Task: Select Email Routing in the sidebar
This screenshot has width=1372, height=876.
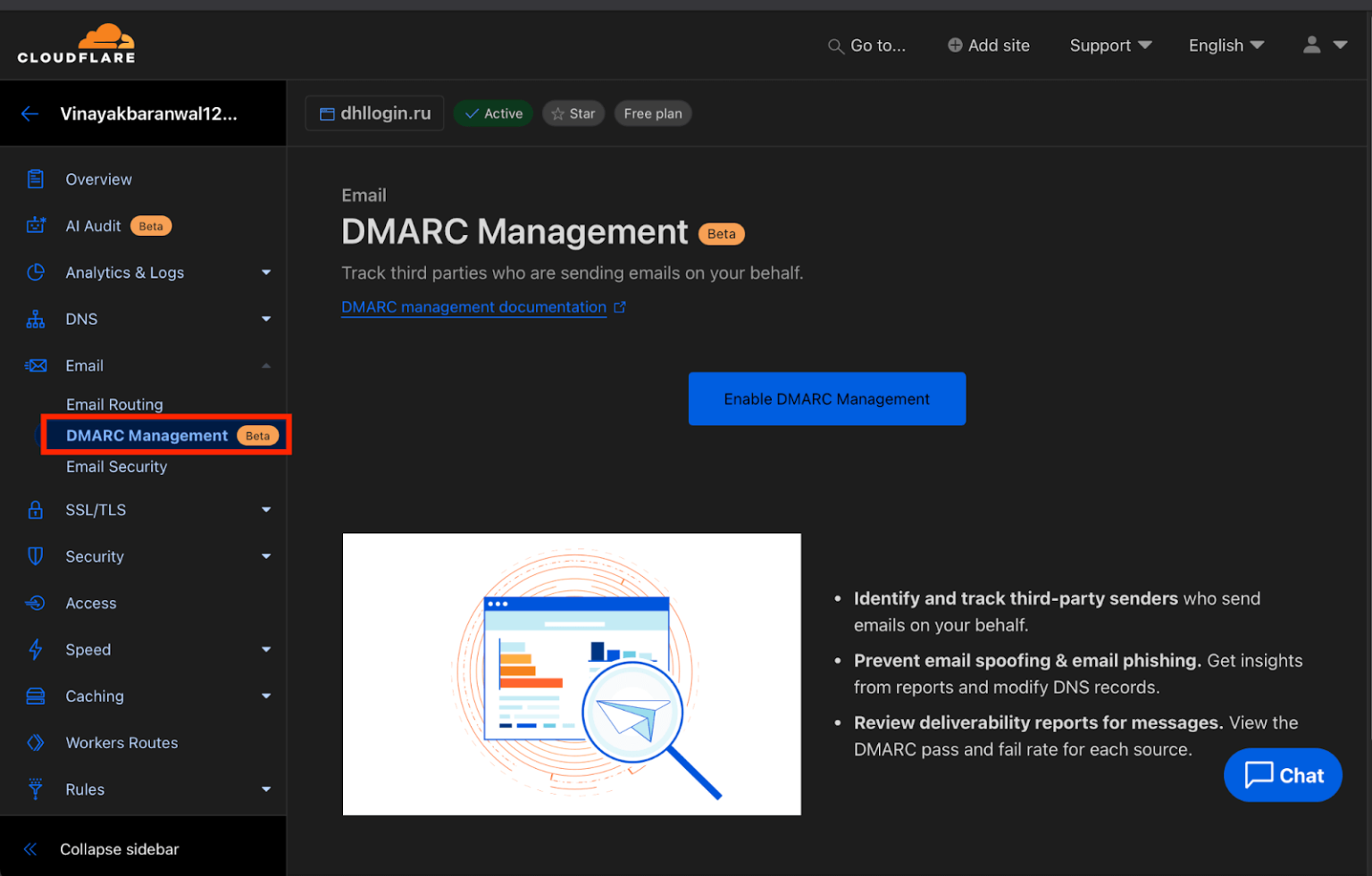Action: 114,404
